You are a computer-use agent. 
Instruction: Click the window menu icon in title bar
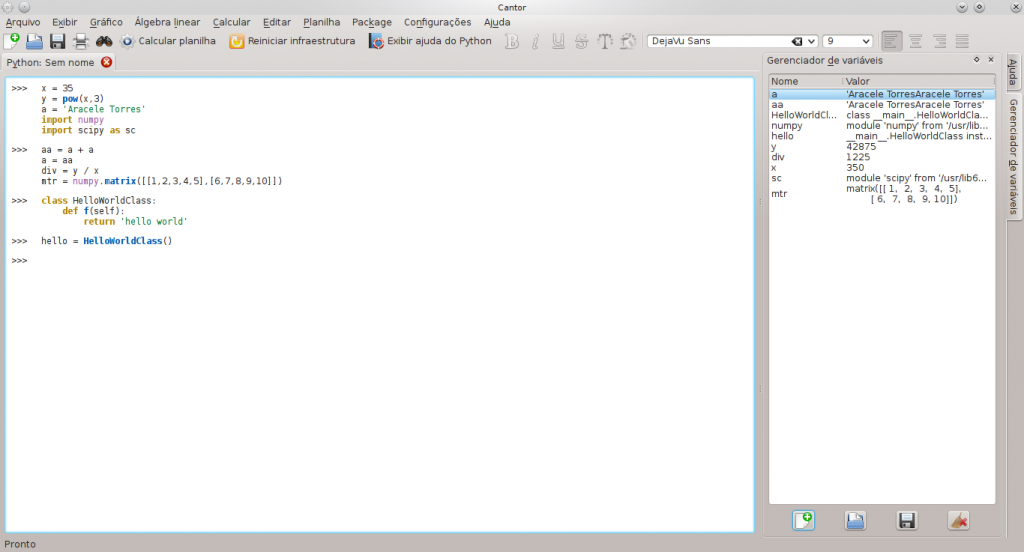tap(7, 7)
